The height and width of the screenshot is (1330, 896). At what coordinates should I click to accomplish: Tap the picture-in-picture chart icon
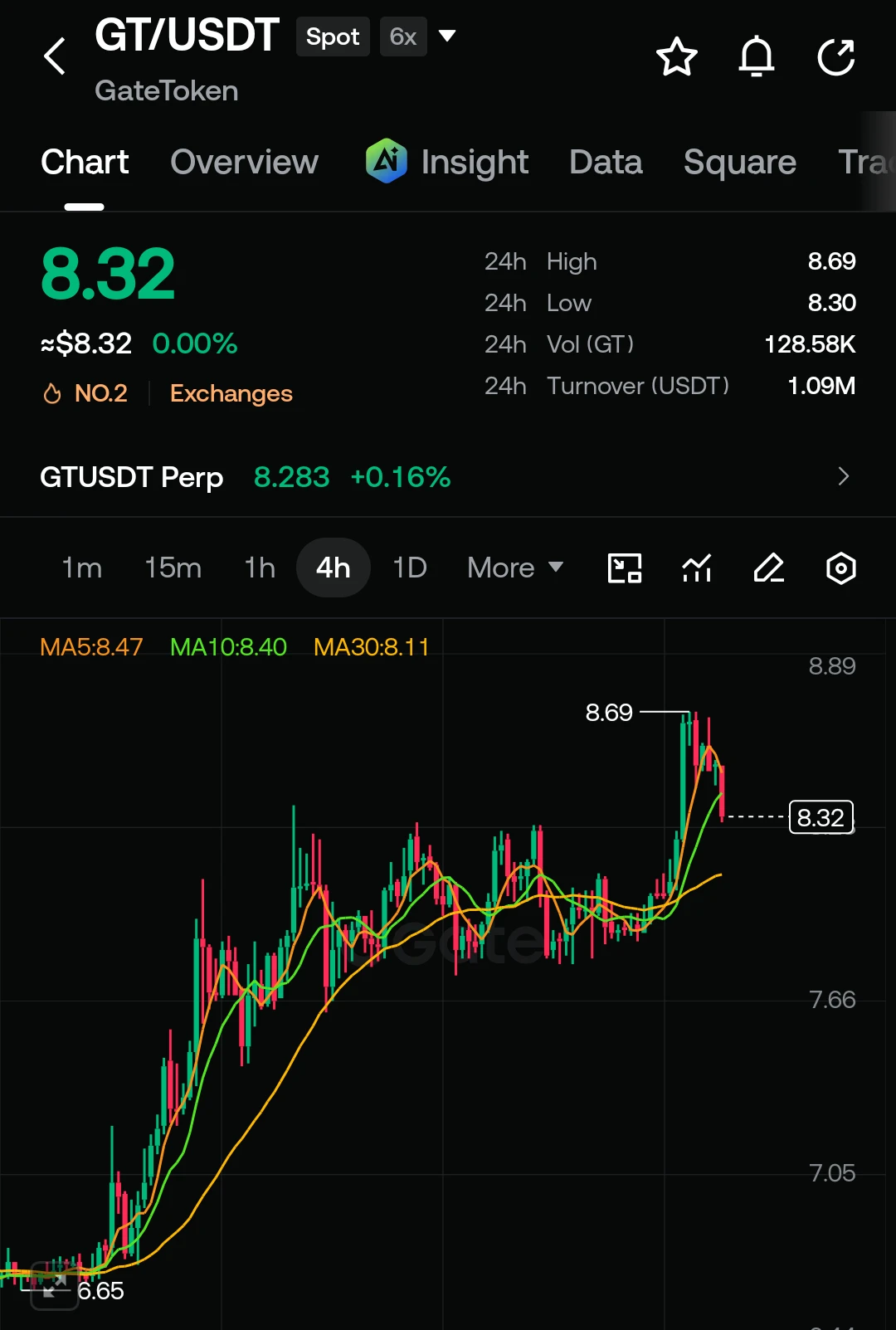click(625, 568)
